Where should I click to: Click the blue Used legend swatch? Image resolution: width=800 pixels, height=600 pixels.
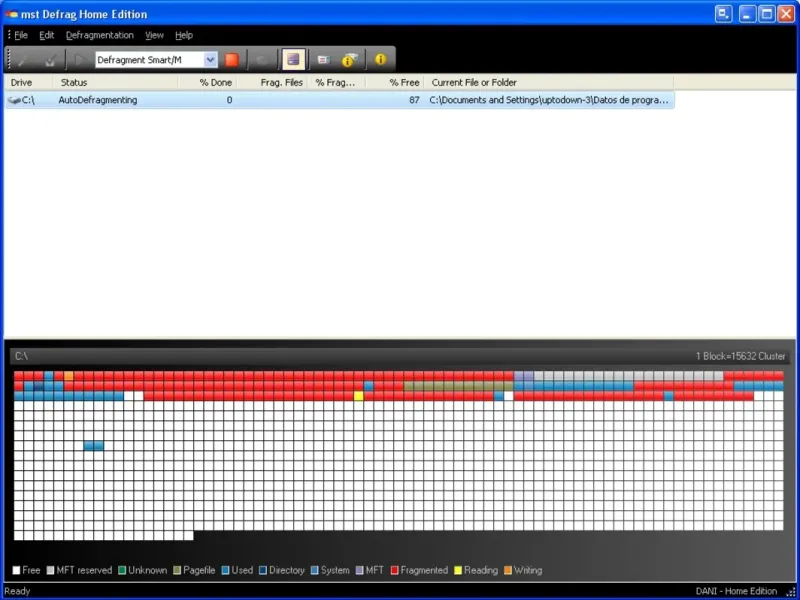[x=226, y=570]
